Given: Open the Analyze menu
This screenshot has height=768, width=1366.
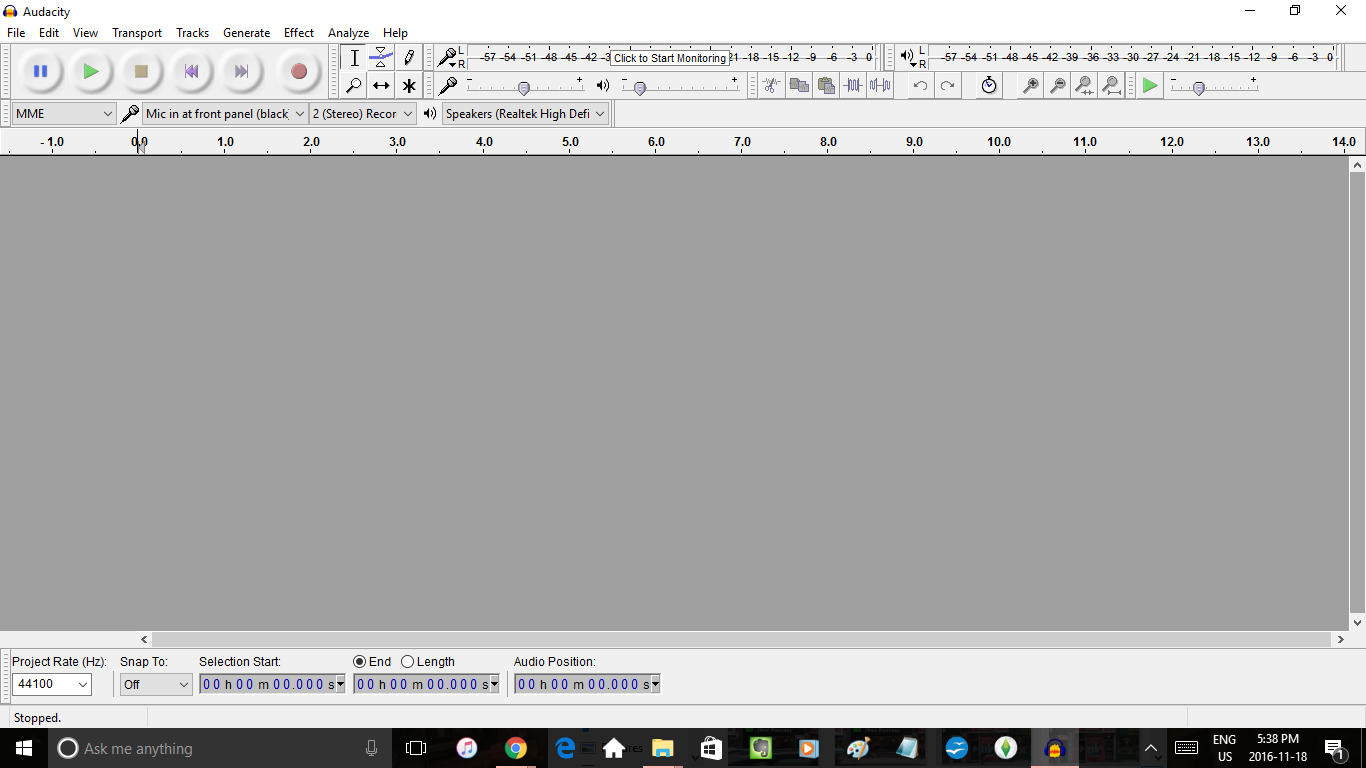Looking at the screenshot, I should 348,33.
